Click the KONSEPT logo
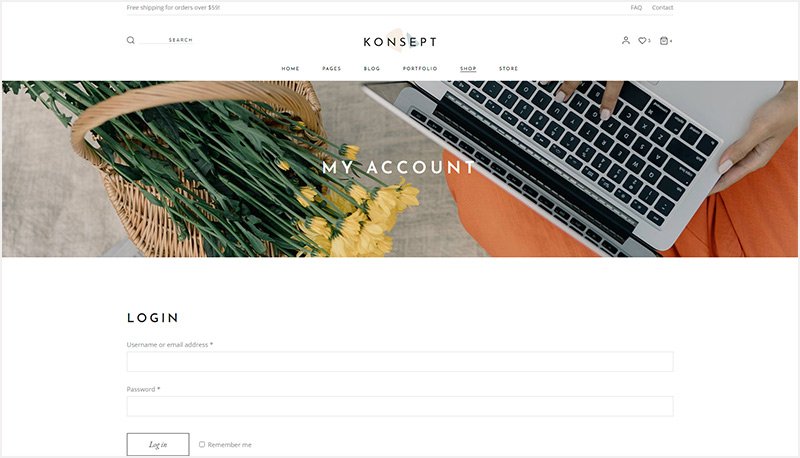 400,41
